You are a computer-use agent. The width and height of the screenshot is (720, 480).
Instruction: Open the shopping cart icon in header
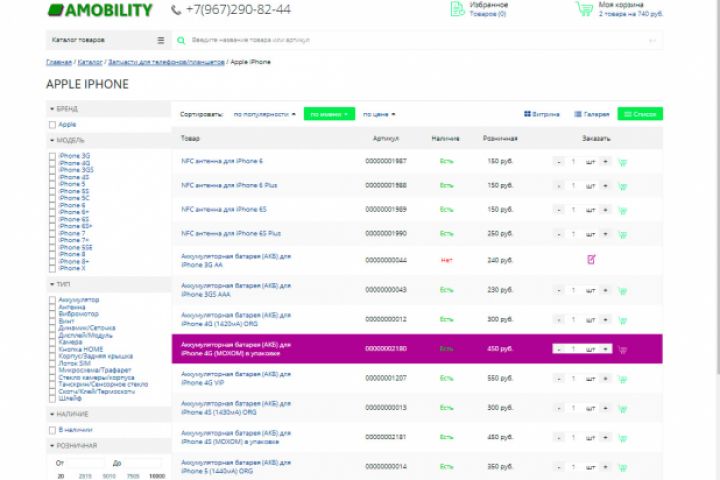tap(584, 8)
